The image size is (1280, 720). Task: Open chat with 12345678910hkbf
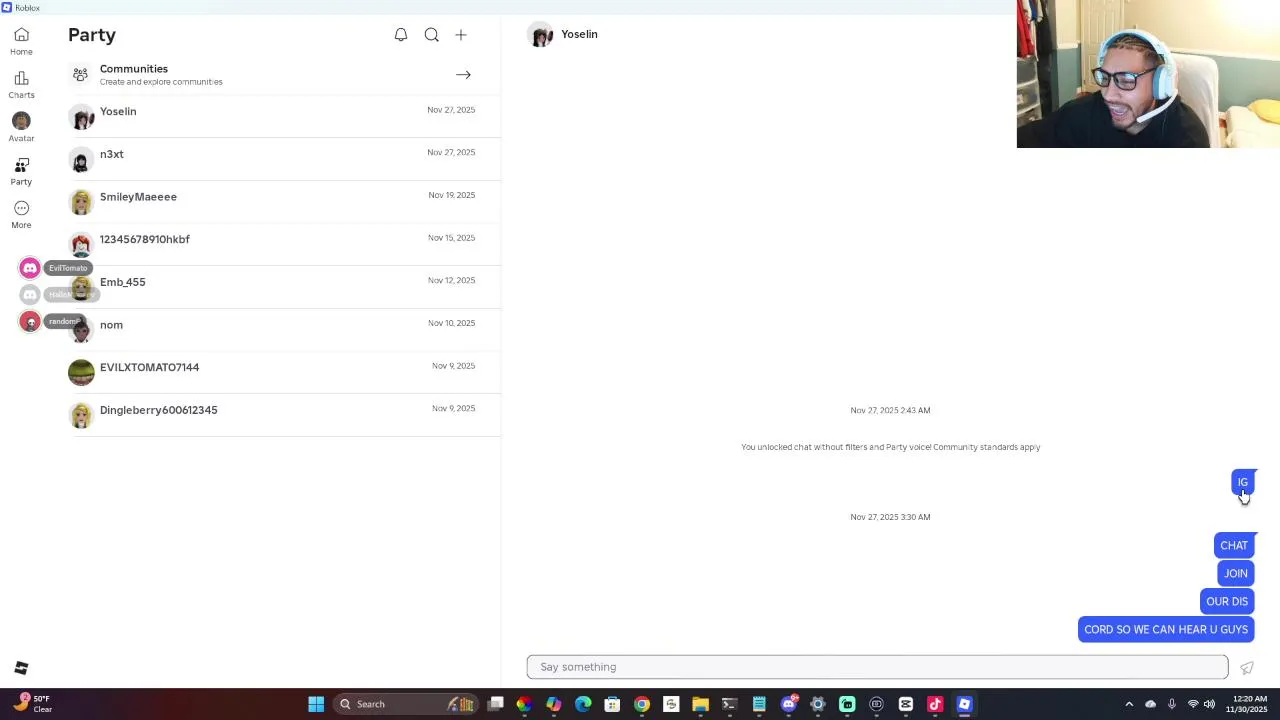[284, 245]
